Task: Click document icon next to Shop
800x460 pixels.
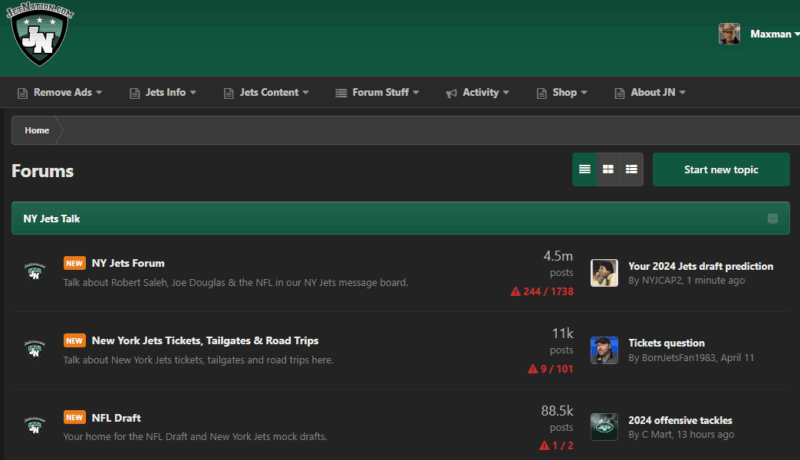Action: (542, 93)
